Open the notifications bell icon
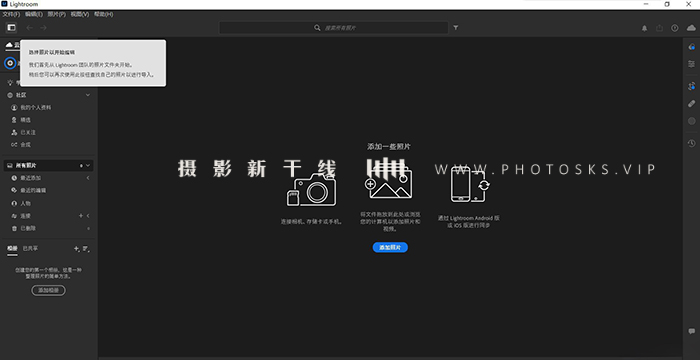 tap(644, 28)
